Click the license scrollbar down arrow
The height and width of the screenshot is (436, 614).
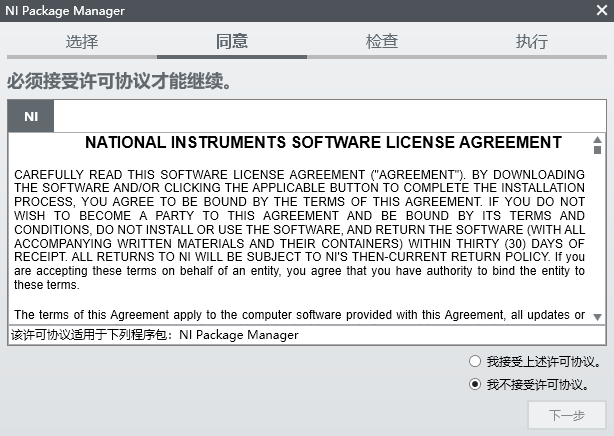click(x=597, y=317)
